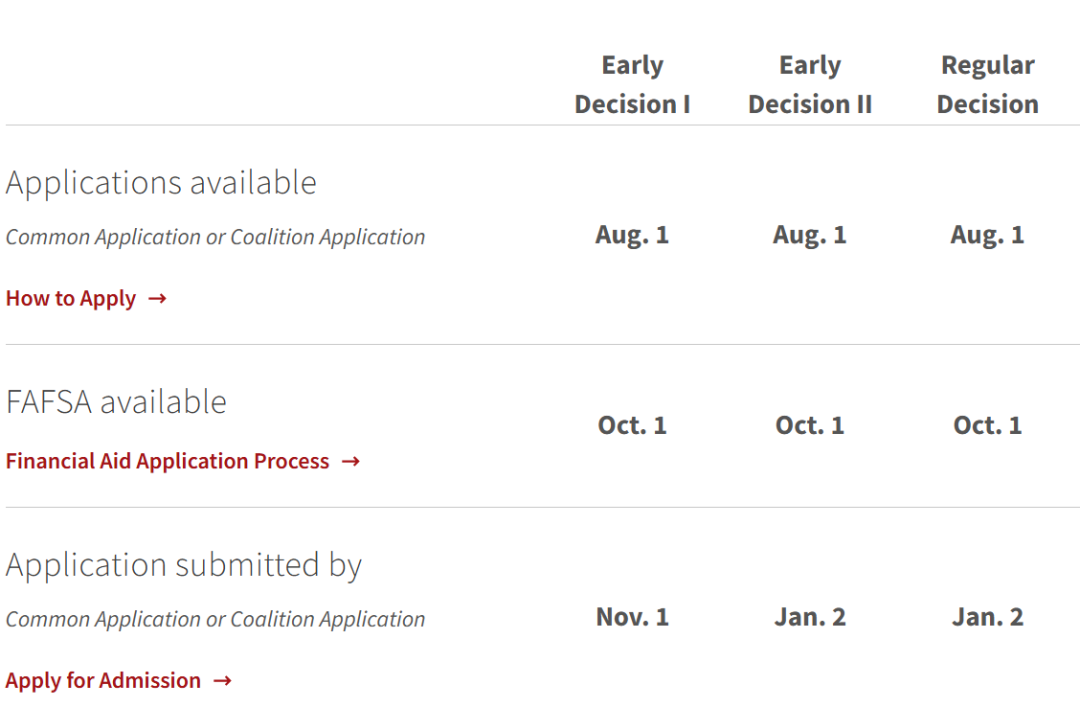Click the arrow next to How to Apply

158,298
